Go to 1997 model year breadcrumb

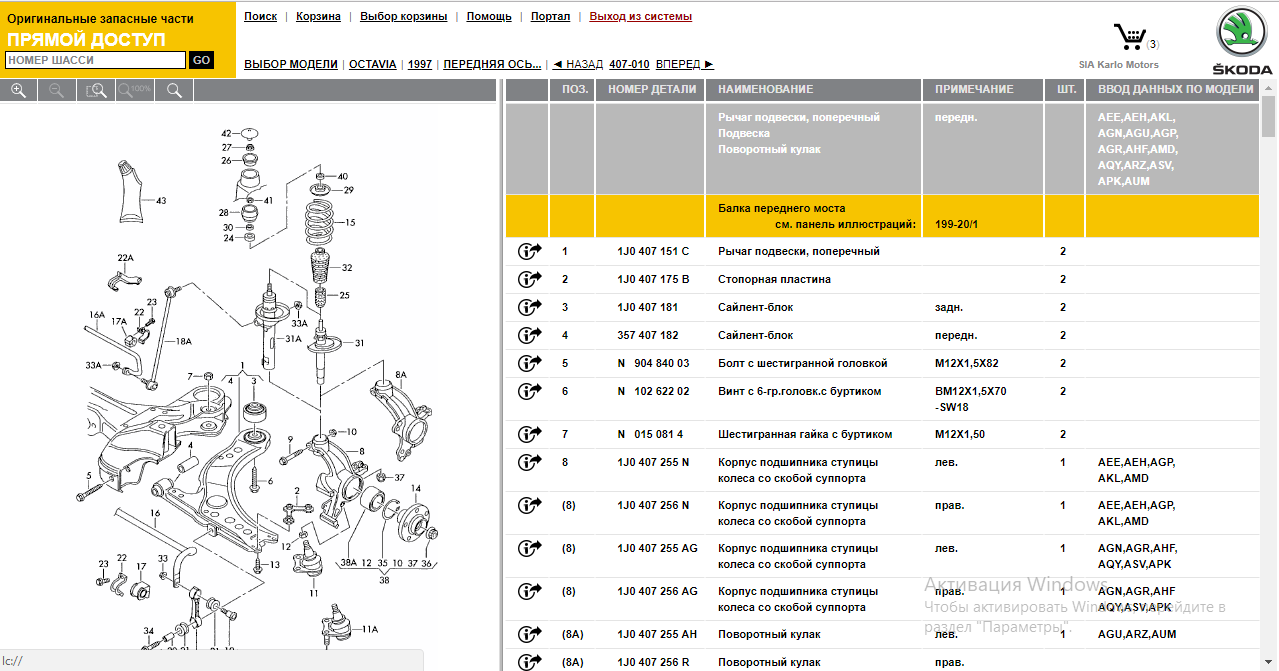tap(420, 64)
